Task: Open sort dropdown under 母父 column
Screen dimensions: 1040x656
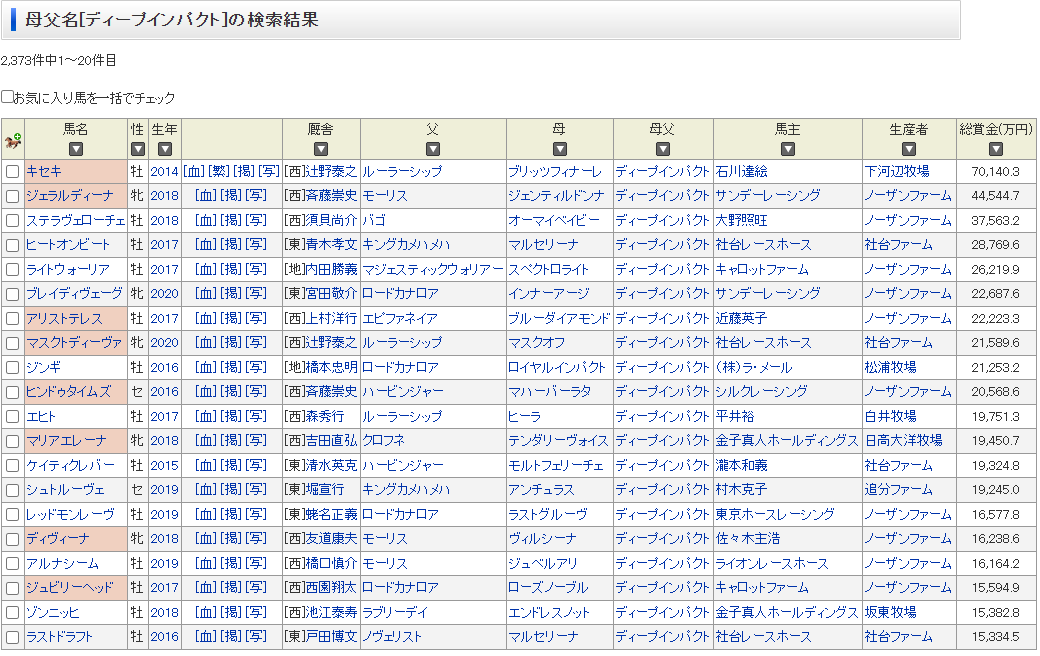Action: [663, 149]
